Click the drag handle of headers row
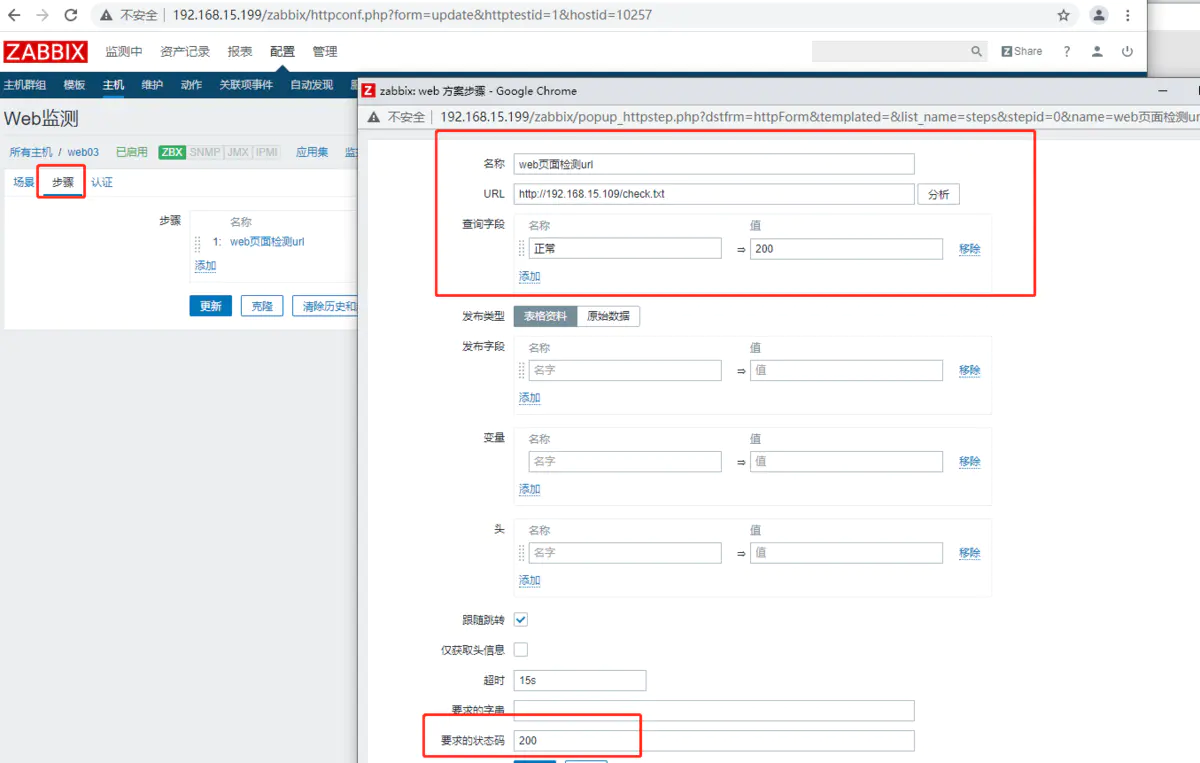The image size is (1200, 763). tap(521, 552)
